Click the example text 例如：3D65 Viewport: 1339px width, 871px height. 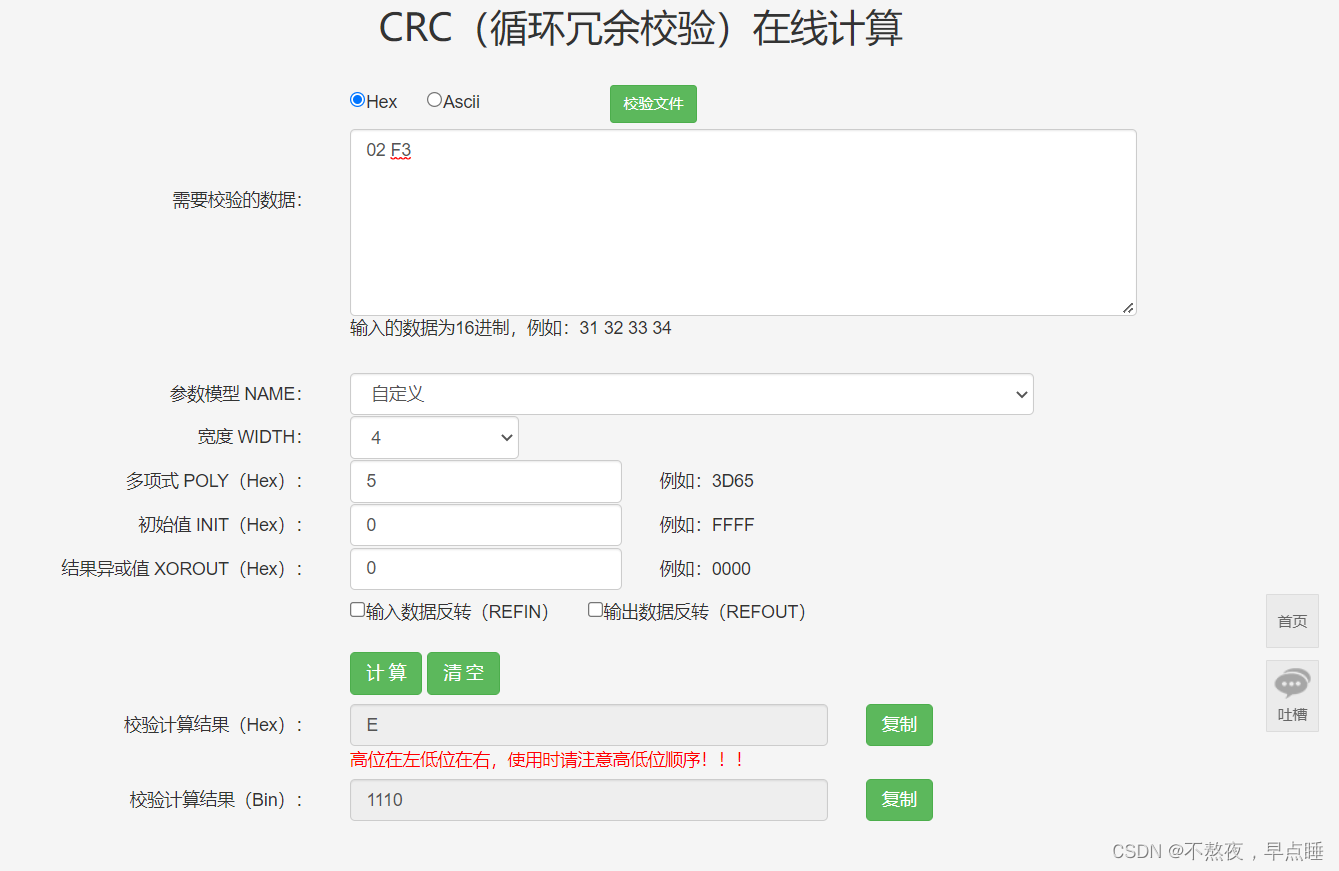(707, 481)
